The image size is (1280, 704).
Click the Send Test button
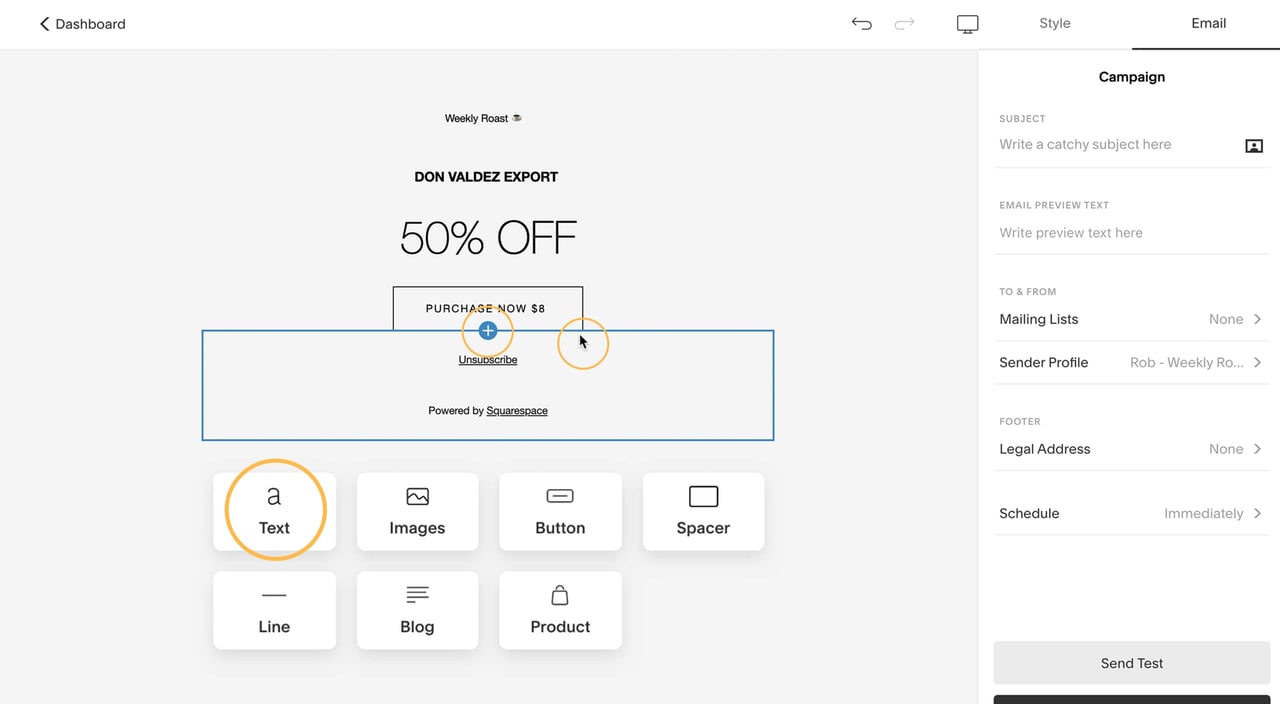point(1131,662)
